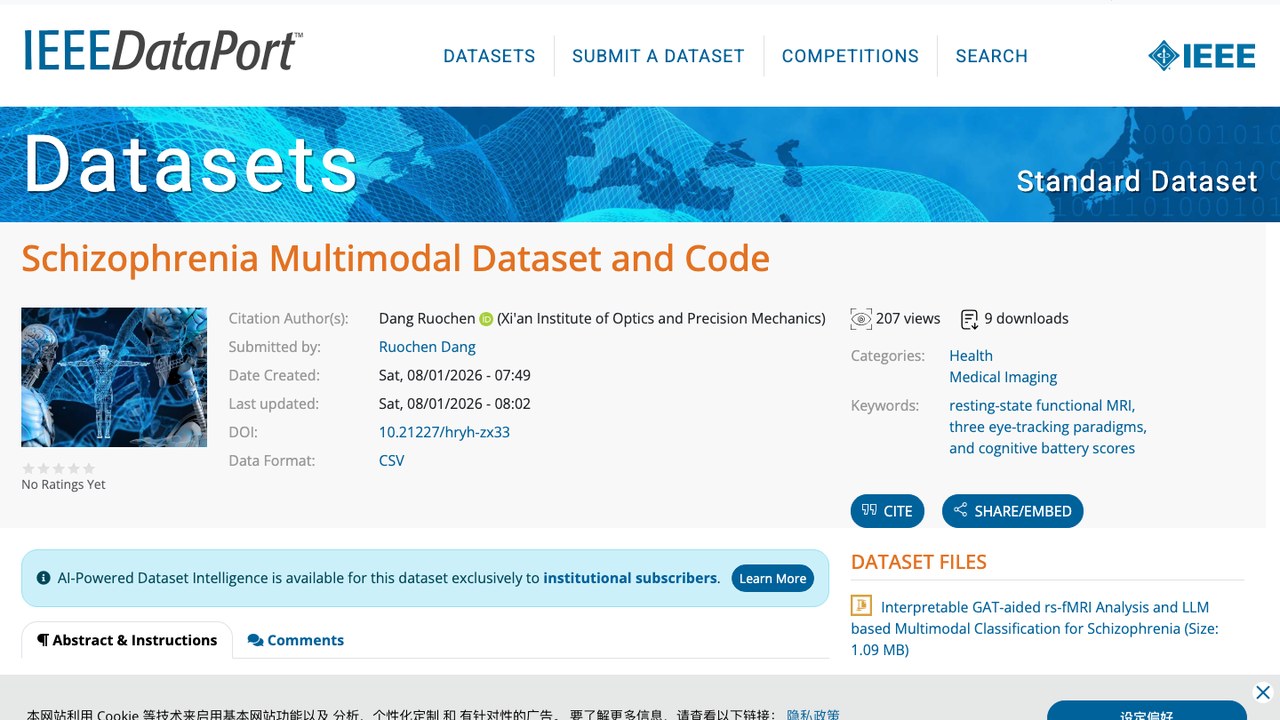This screenshot has width=1280, height=720.
Task: Select keyword three eye-tracking paradigms
Action: (1048, 427)
